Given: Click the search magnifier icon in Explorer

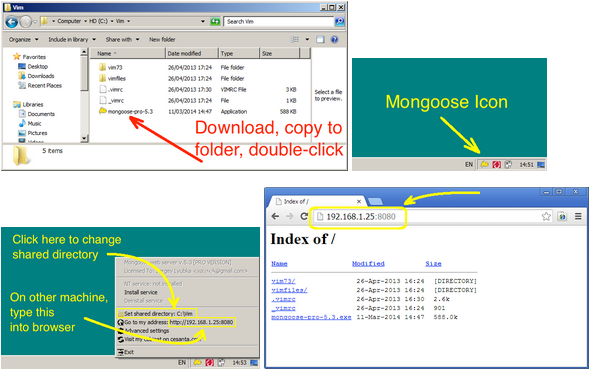Looking at the screenshot, I should tap(339, 21).
